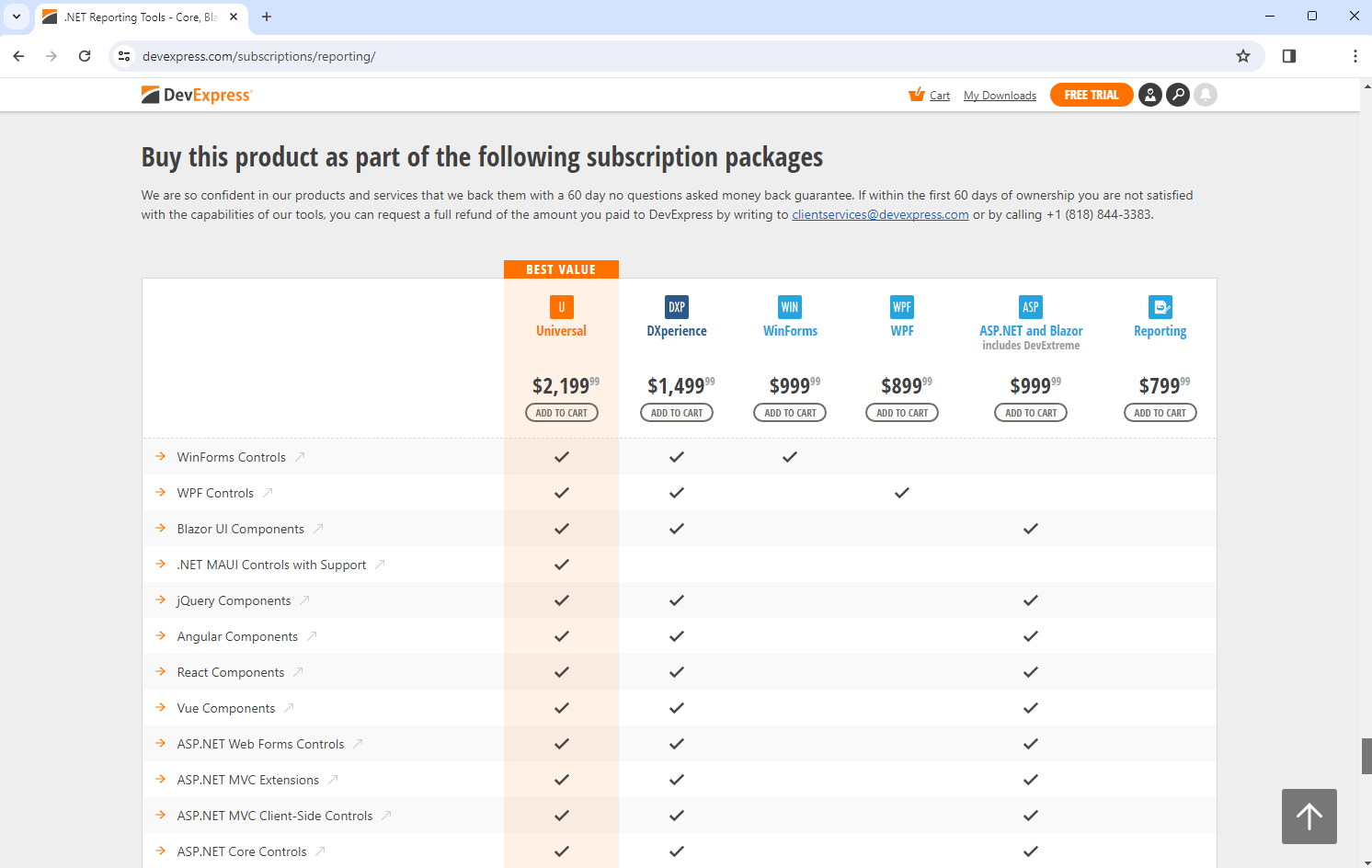1372x868 pixels.
Task: Open the browser tab list dropdown
Action: [16, 16]
